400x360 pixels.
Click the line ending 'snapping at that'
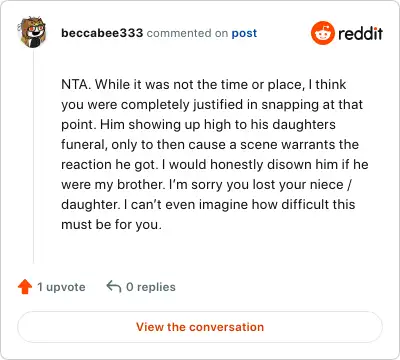(212, 105)
